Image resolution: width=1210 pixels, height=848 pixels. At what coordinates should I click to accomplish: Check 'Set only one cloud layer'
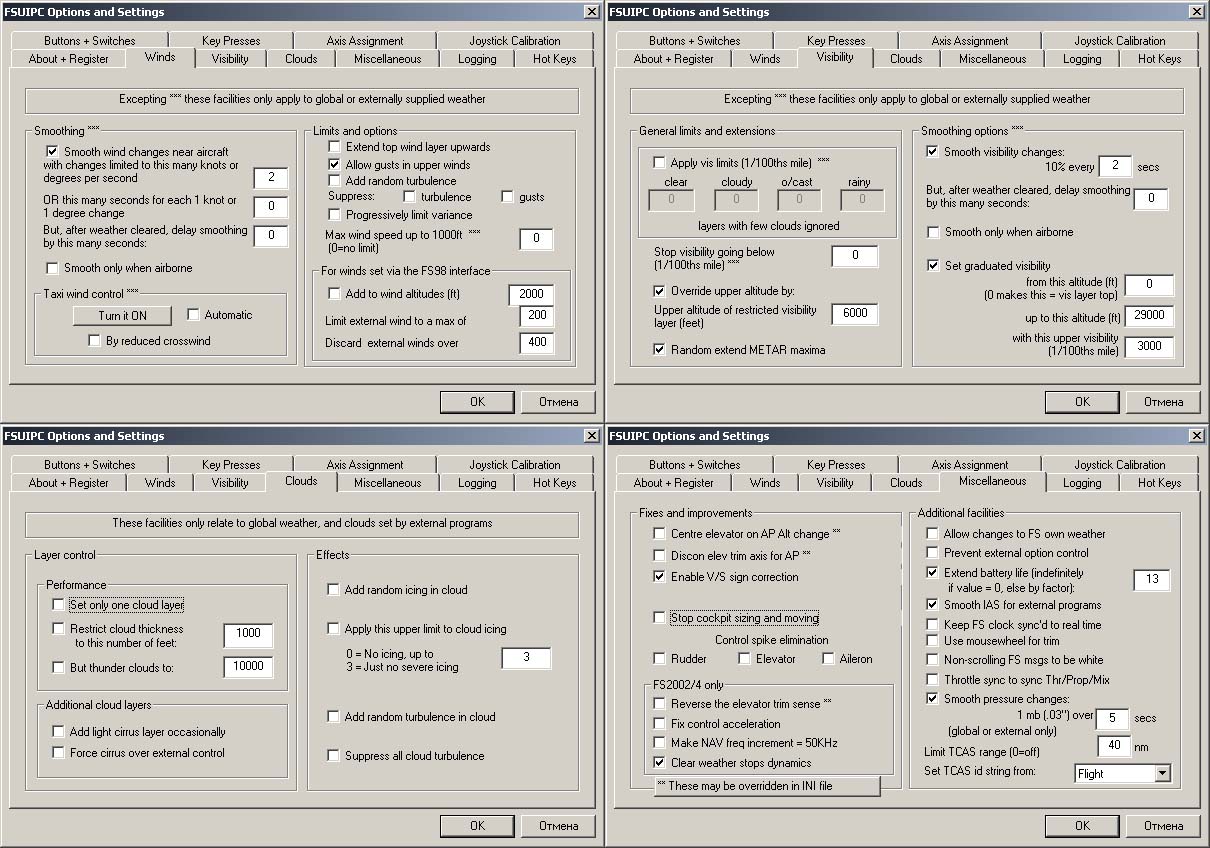pyautogui.click(x=59, y=605)
